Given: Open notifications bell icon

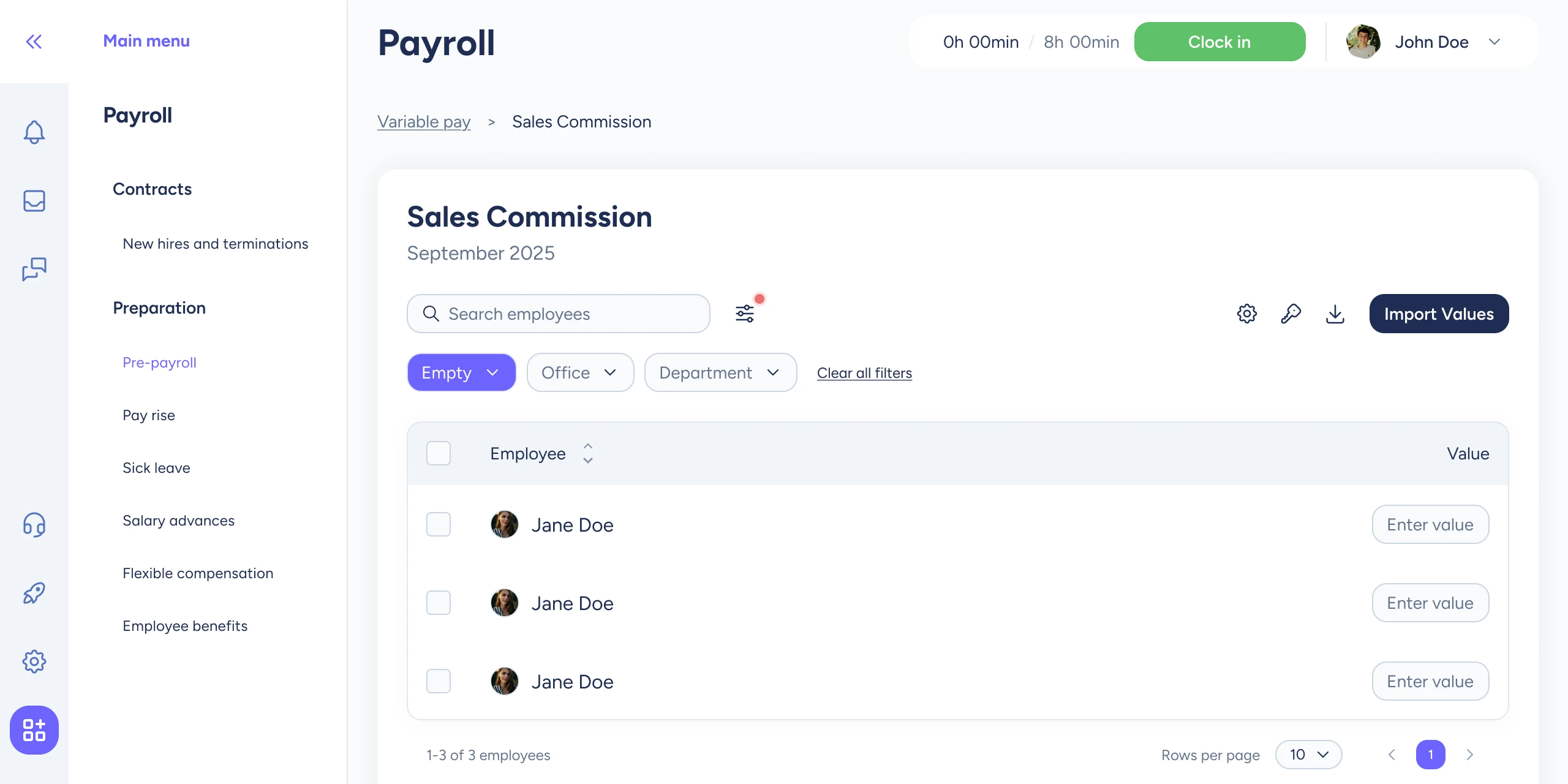Looking at the screenshot, I should pos(34,132).
